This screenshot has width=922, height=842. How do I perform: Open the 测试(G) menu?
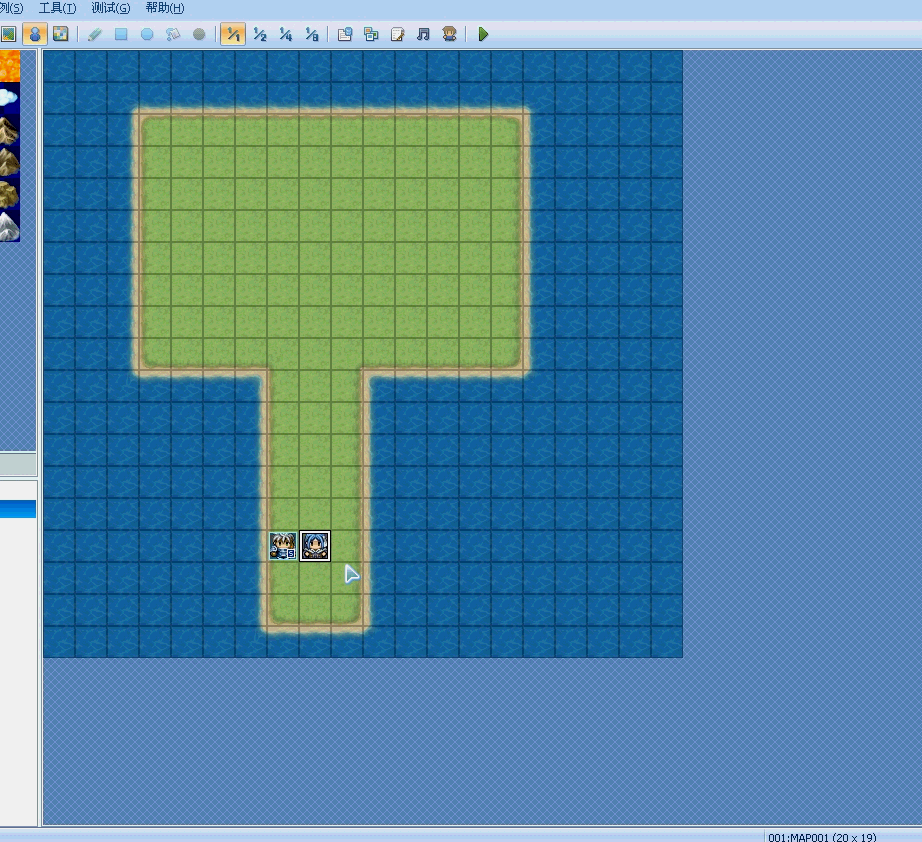click(x=111, y=8)
